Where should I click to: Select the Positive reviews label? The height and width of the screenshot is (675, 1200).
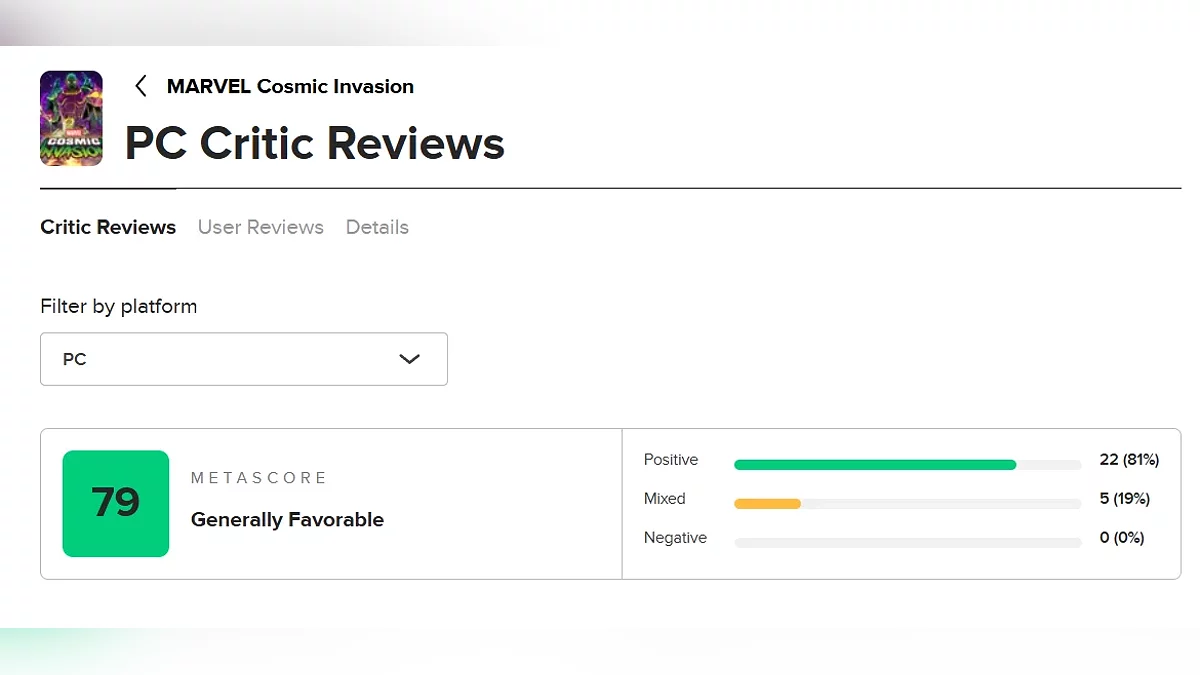click(x=671, y=460)
